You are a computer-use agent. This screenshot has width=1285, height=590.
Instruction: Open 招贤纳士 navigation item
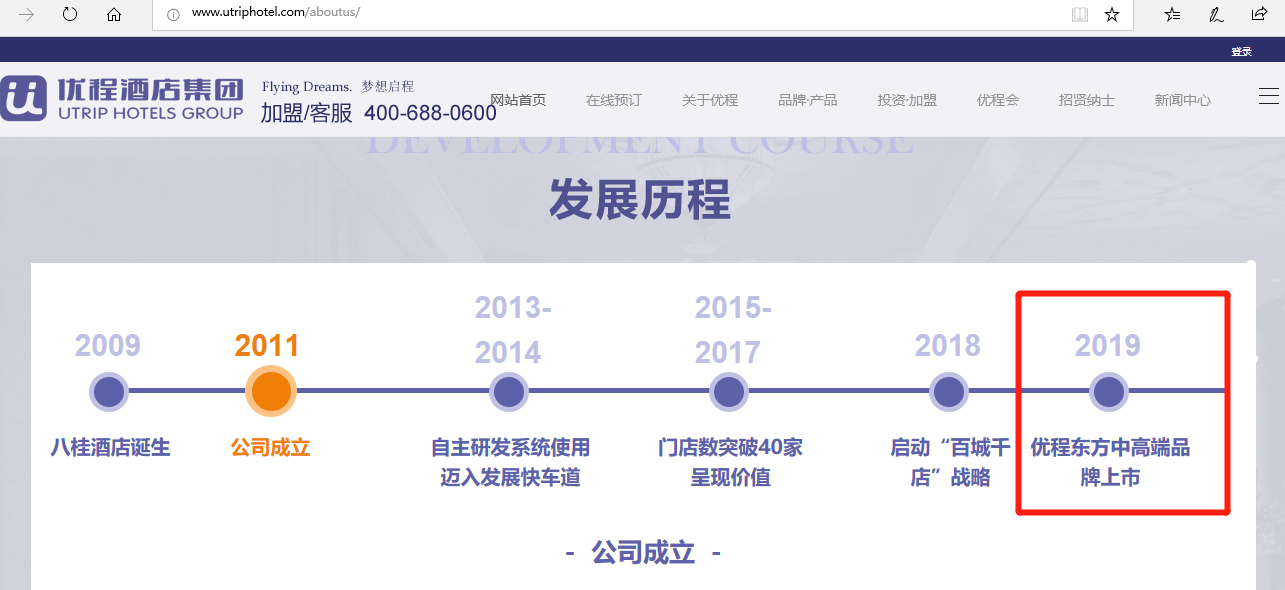coord(1087,100)
